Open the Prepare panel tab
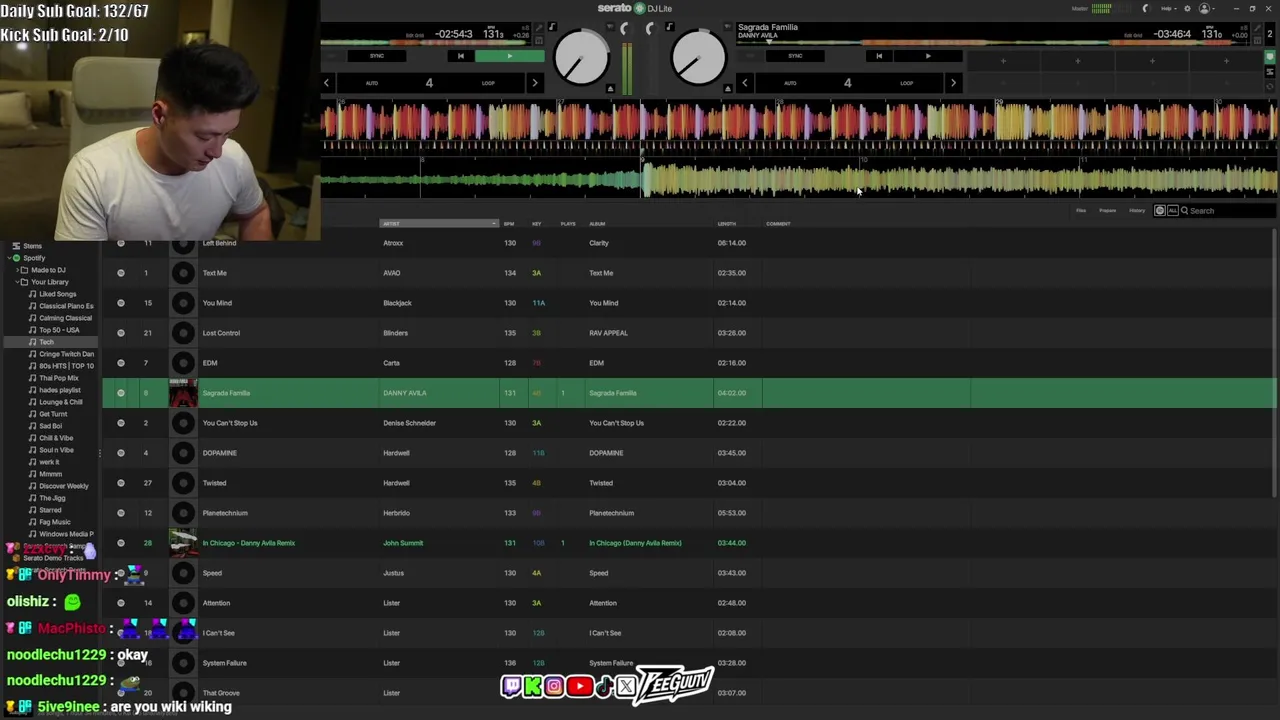 click(1108, 211)
